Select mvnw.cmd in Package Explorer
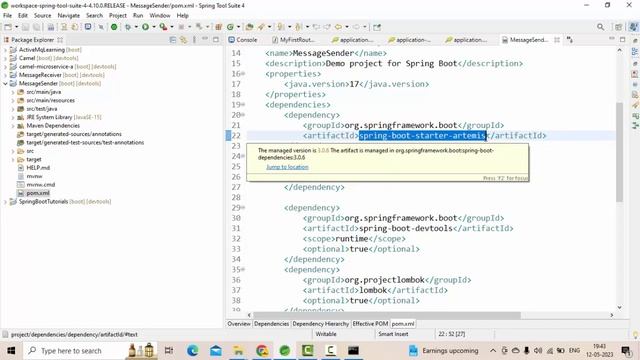 tap(40, 184)
